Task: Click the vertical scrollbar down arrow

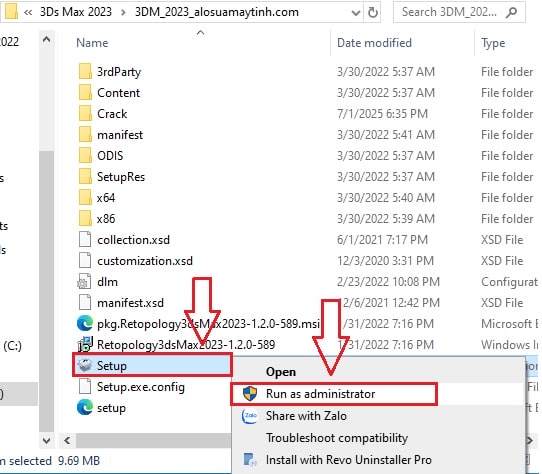Action: [x=47, y=440]
